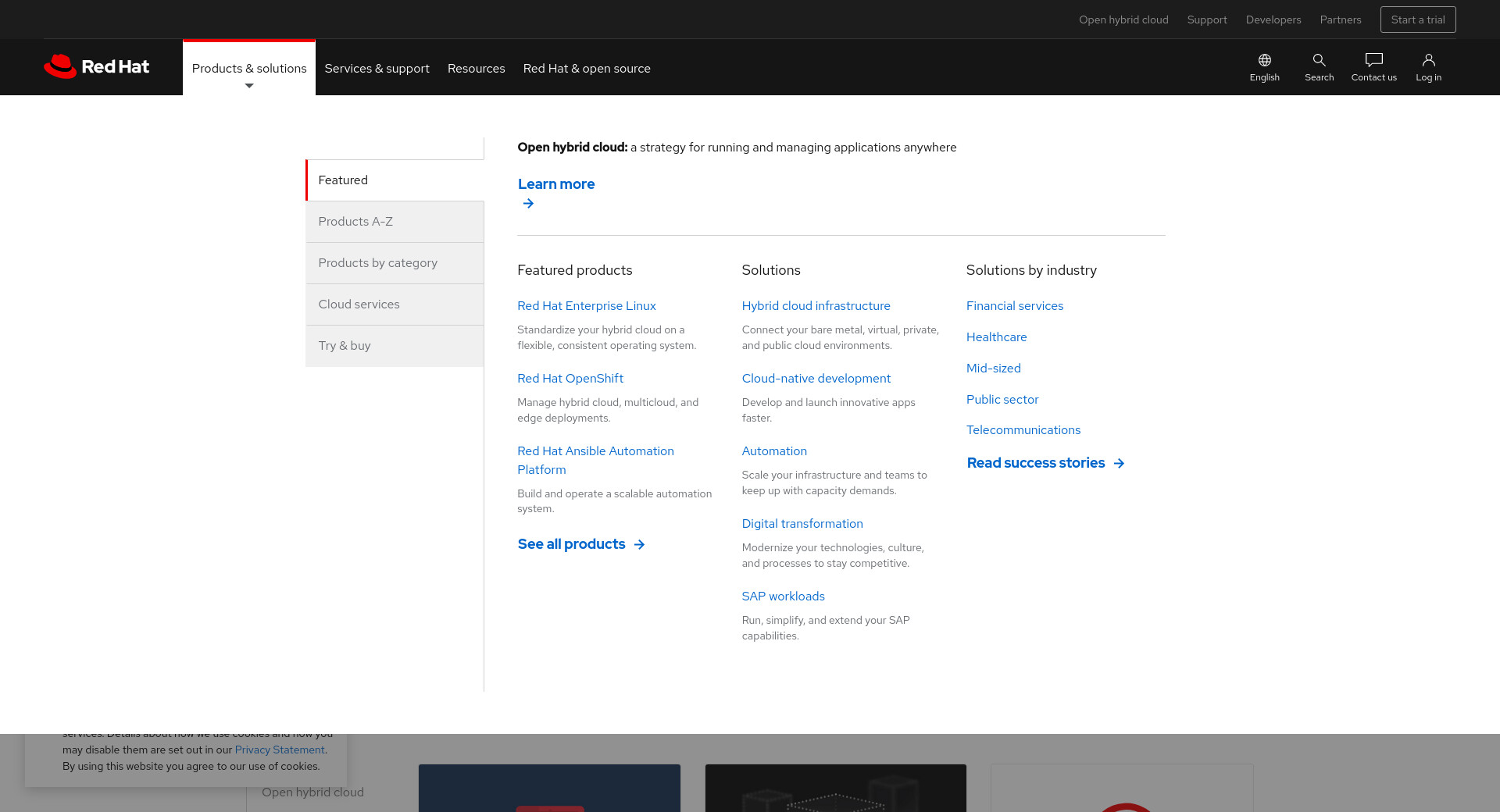Click the Red Hat logo
Image resolution: width=1500 pixels, height=812 pixels.
tap(96, 67)
